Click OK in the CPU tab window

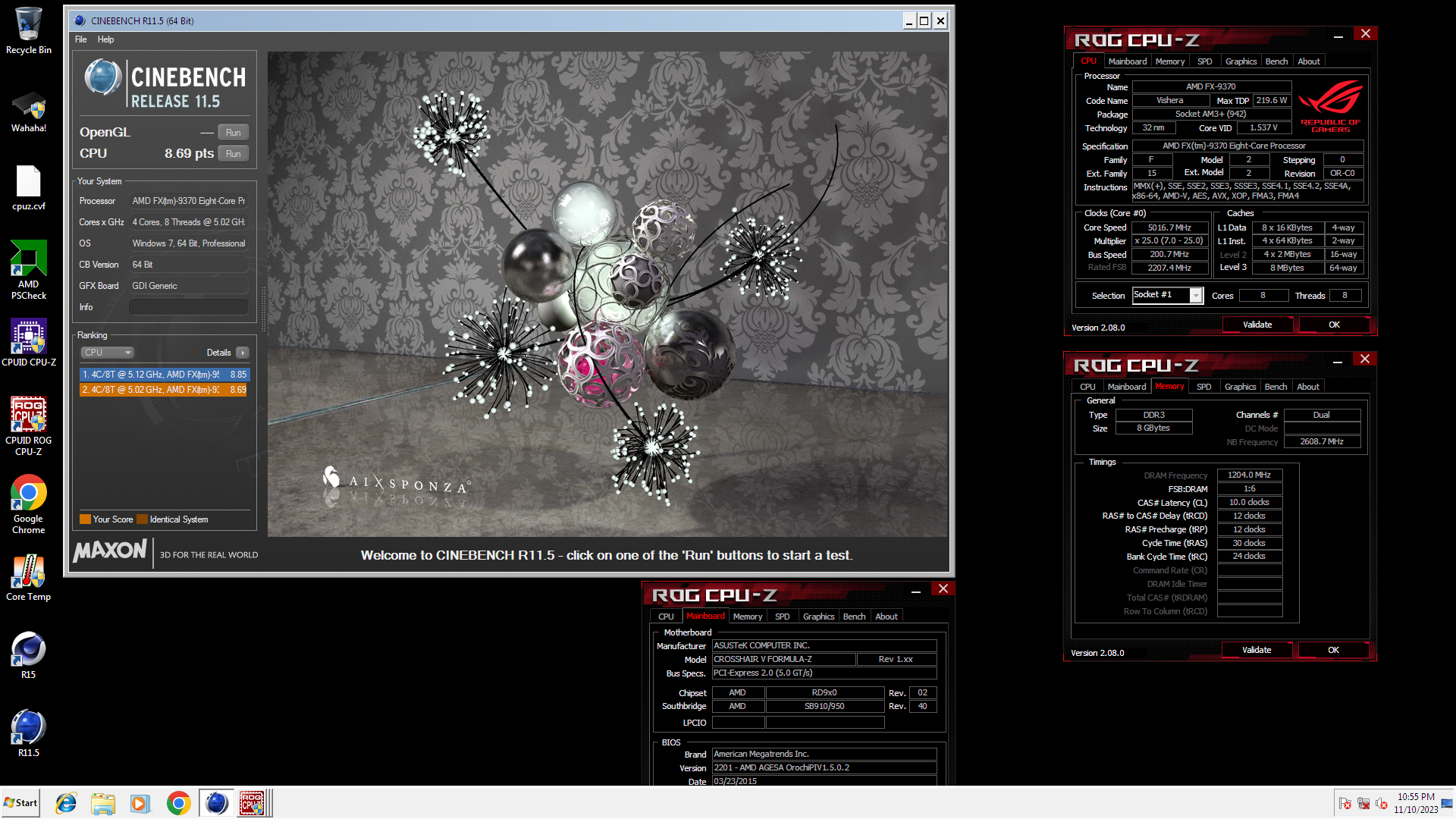pos(1334,325)
